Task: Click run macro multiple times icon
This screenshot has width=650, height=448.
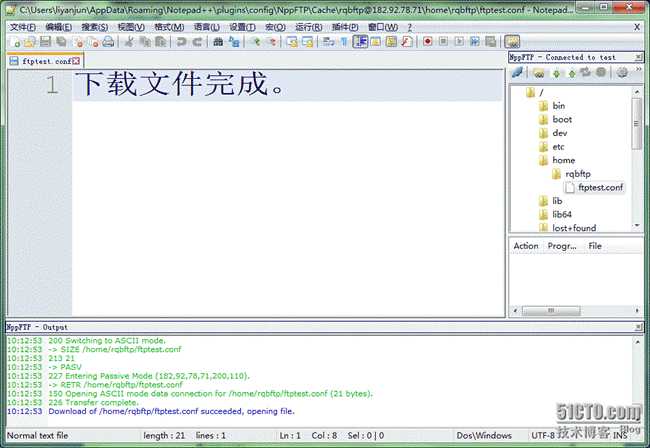Action: [x=475, y=42]
